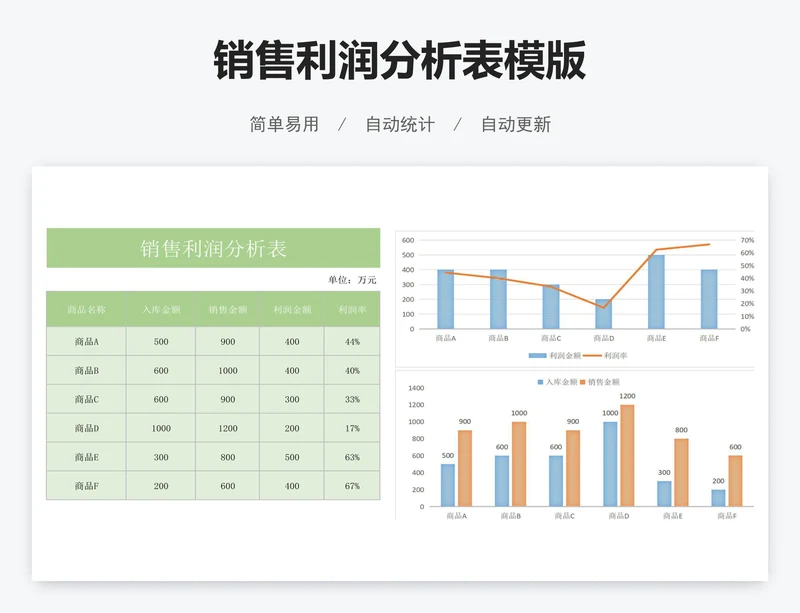Click the 商品E profit bar in top chart
800x613 pixels.
[656, 292]
